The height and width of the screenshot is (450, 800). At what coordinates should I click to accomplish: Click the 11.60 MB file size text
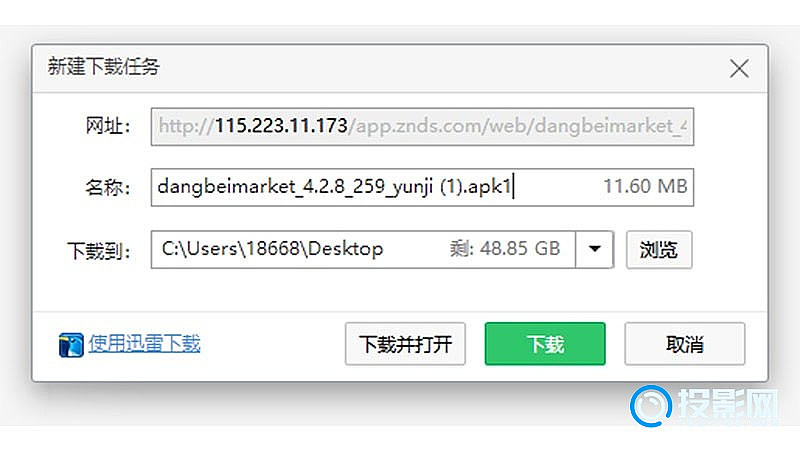point(645,186)
